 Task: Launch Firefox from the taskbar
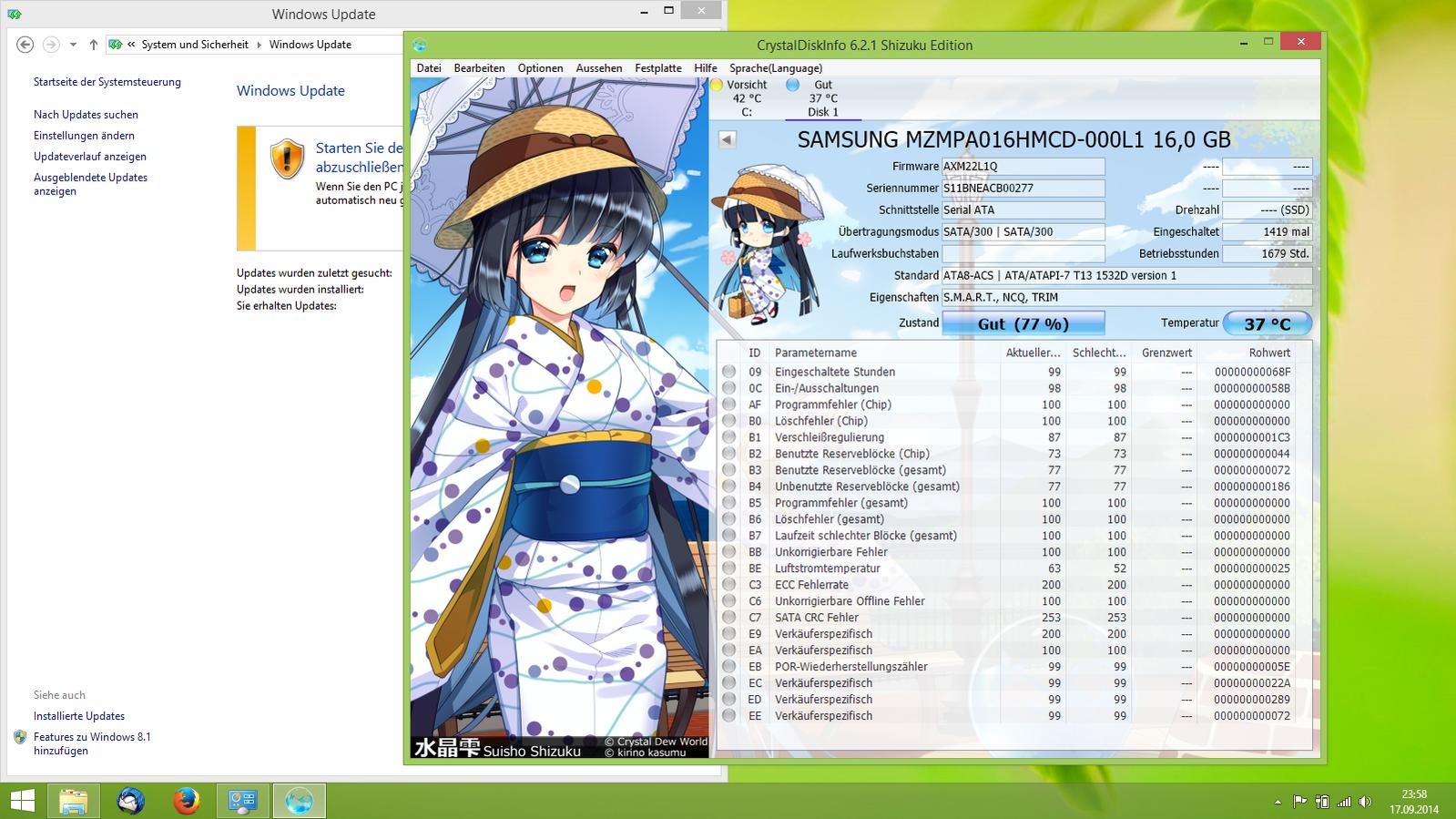point(187,801)
